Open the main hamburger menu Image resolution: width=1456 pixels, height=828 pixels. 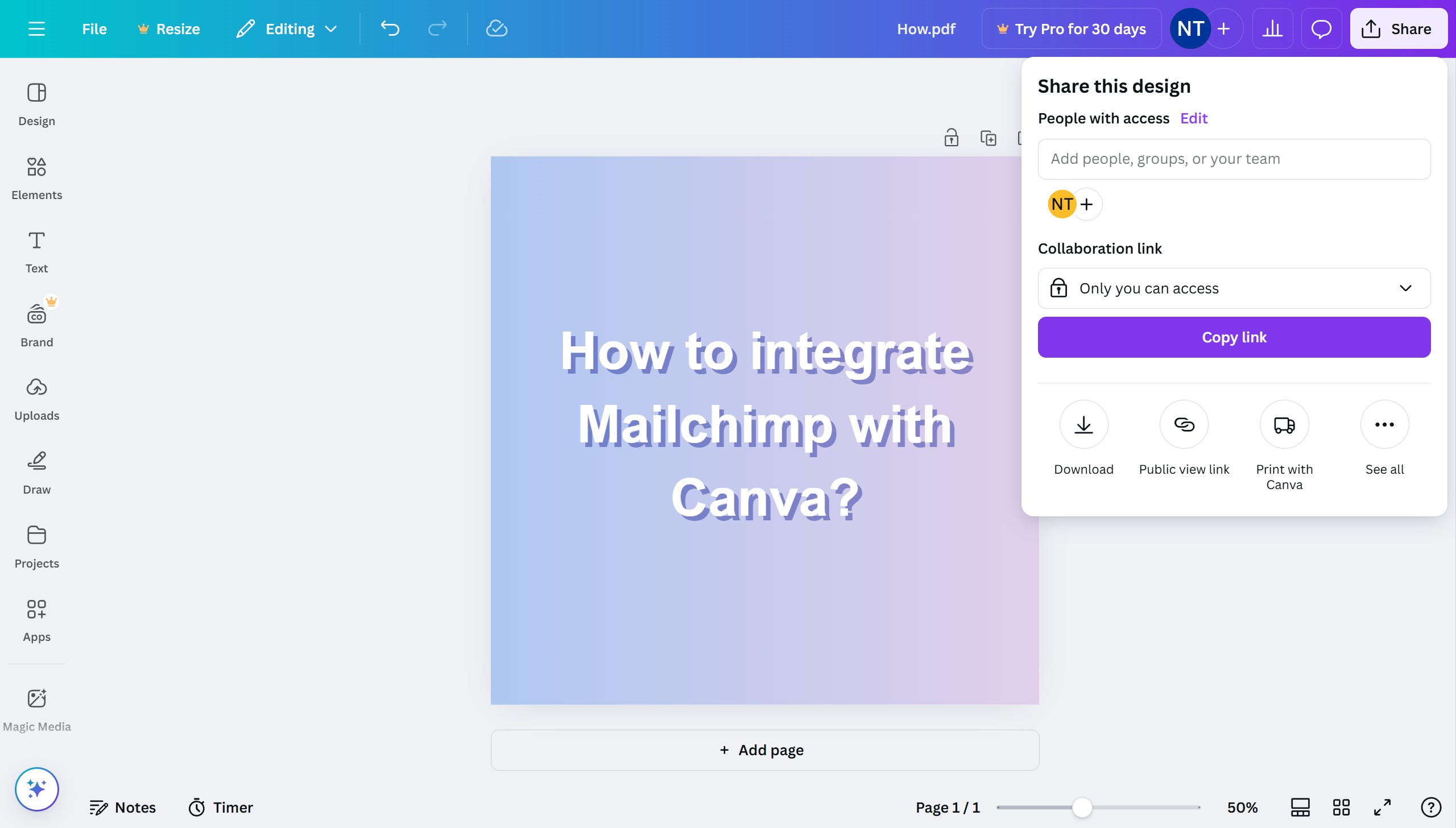pos(36,28)
